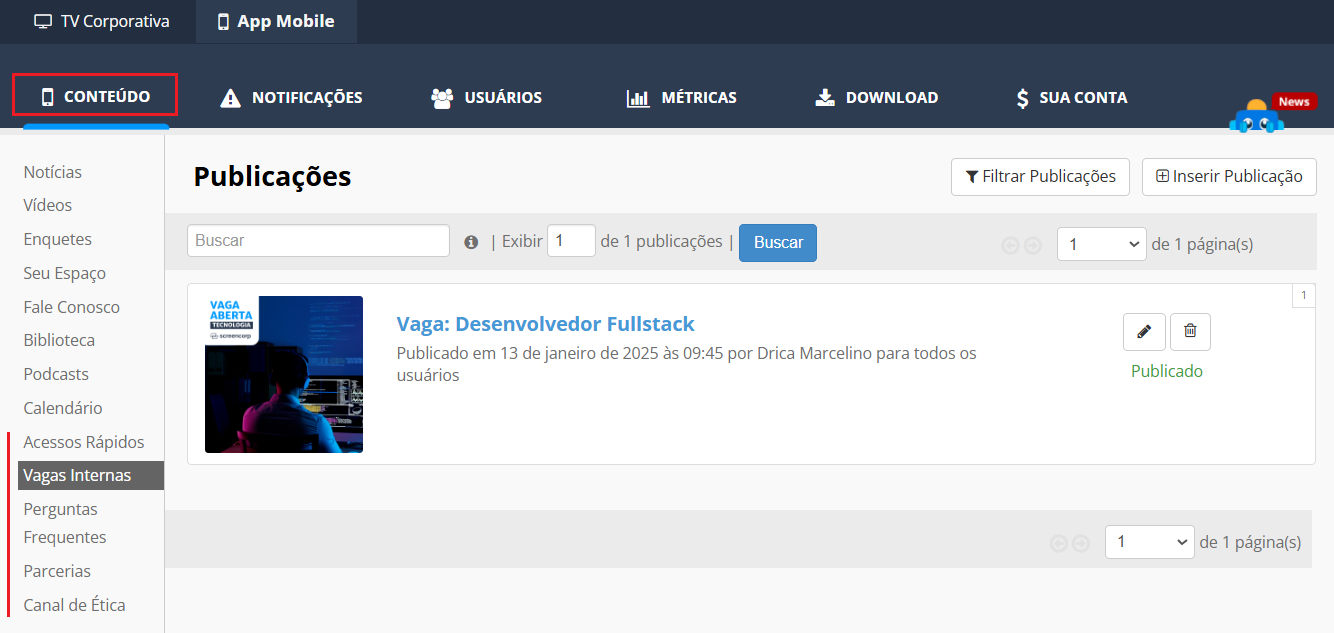Switch to the TV Corporativa tab
Viewport: 1334px width, 633px height.
102,21
